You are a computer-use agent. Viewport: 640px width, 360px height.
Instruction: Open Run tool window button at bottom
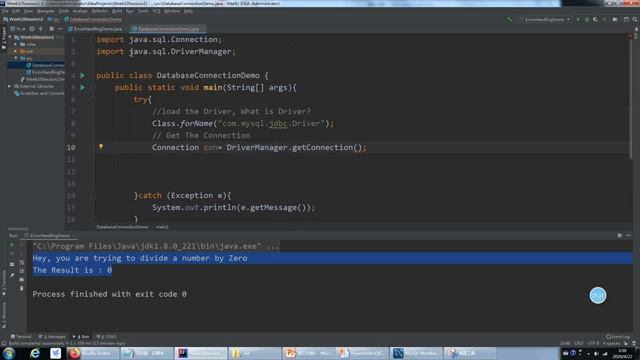(x=81, y=337)
